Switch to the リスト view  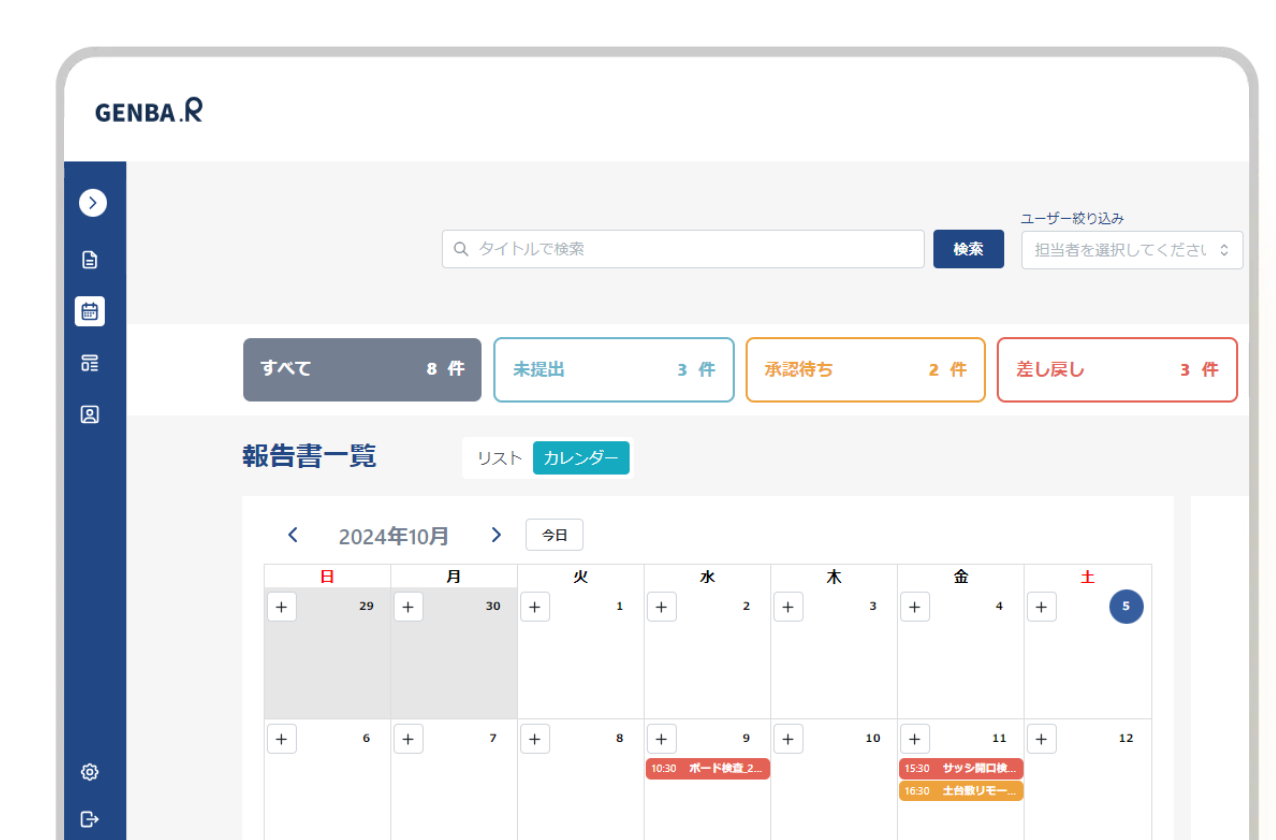pos(499,458)
